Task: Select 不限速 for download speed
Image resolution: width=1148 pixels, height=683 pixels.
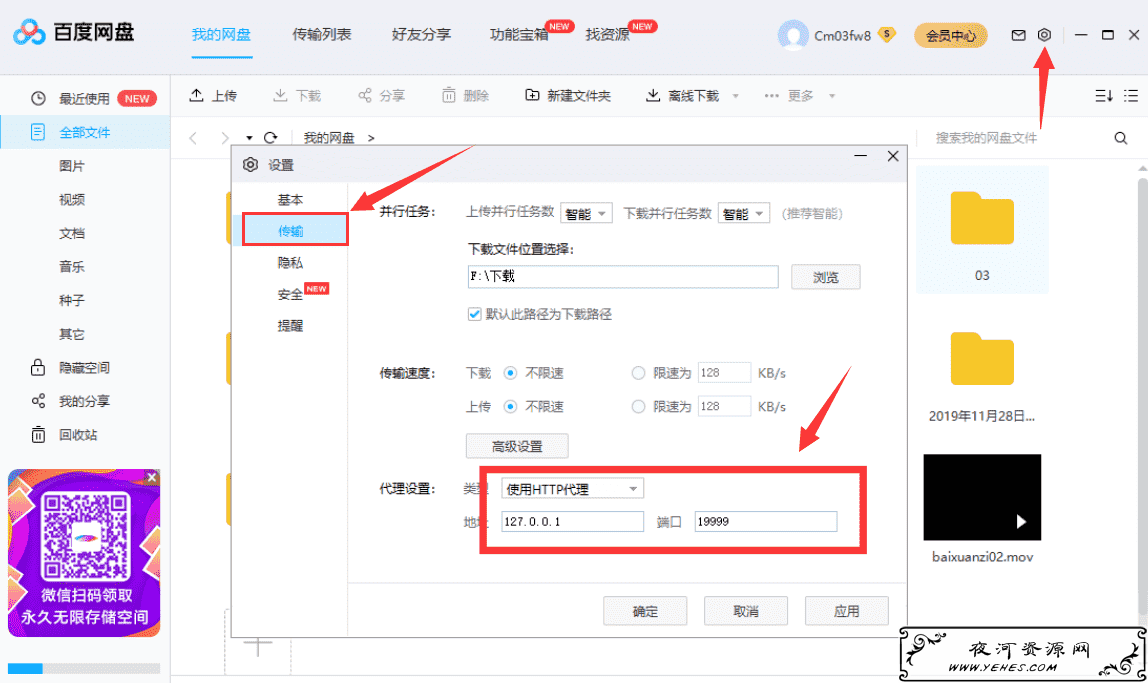Action: [x=510, y=373]
